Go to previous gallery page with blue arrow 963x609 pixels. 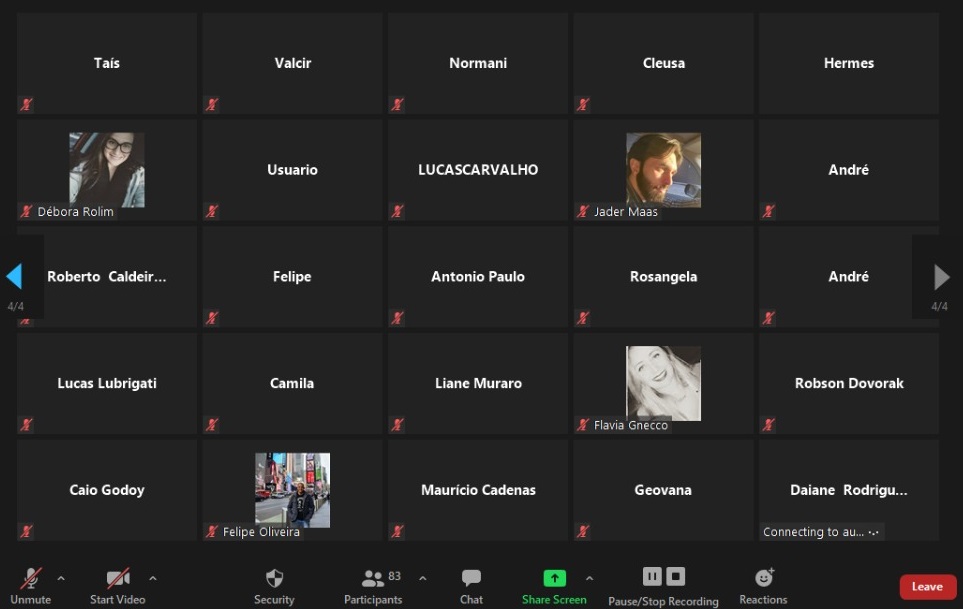click(x=14, y=276)
